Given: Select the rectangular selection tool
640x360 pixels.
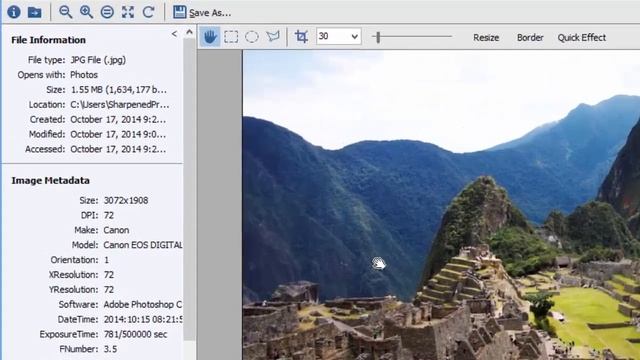Looking at the screenshot, I should tap(231, 37).
